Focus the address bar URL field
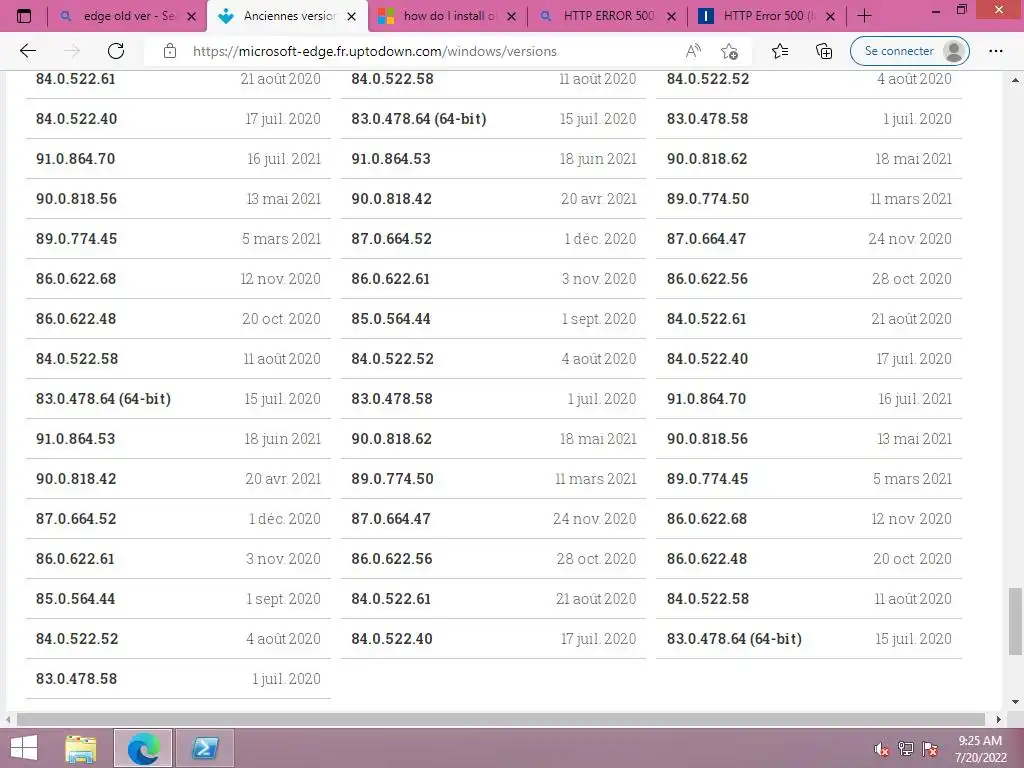The width and height of the screenshot is (1024, 768). [375, 51]
